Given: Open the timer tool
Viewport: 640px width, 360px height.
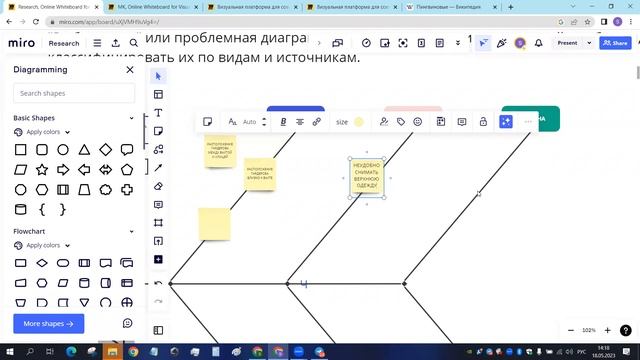Looking at the screenshot, I should click(366, 43).
